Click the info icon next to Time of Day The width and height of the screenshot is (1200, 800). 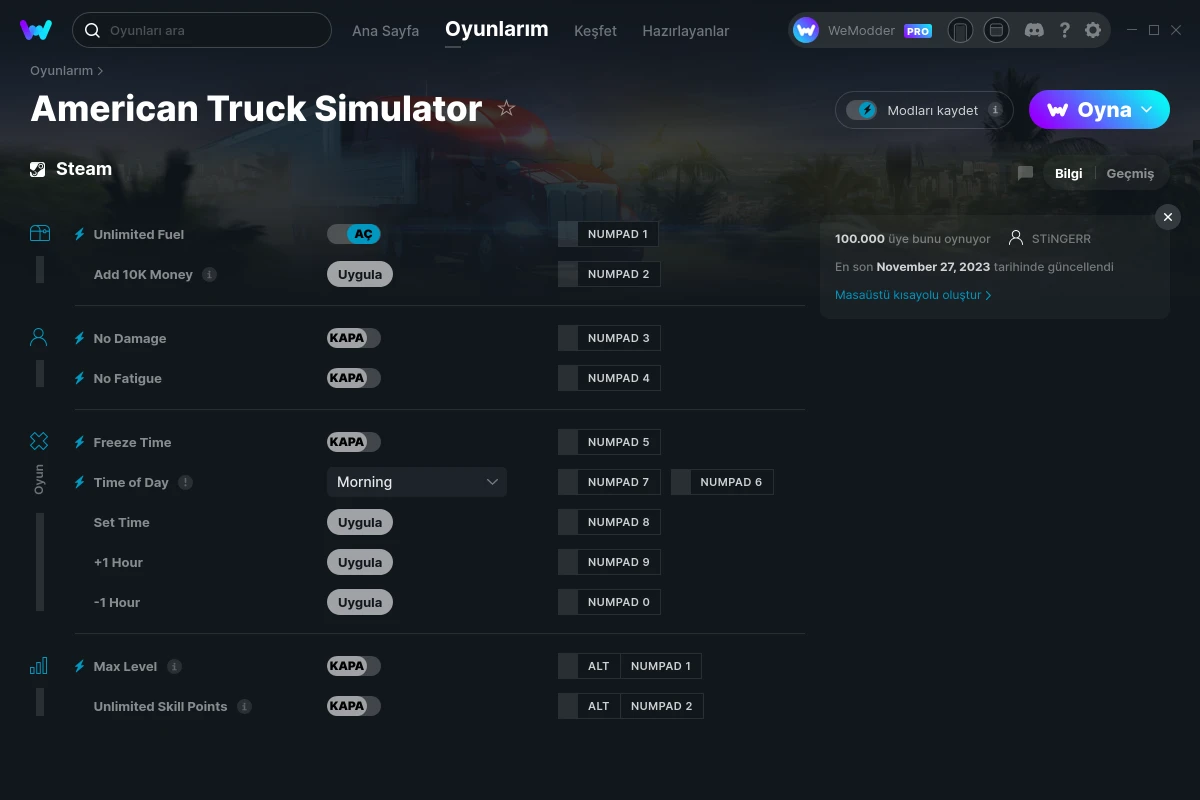point(185,482)
